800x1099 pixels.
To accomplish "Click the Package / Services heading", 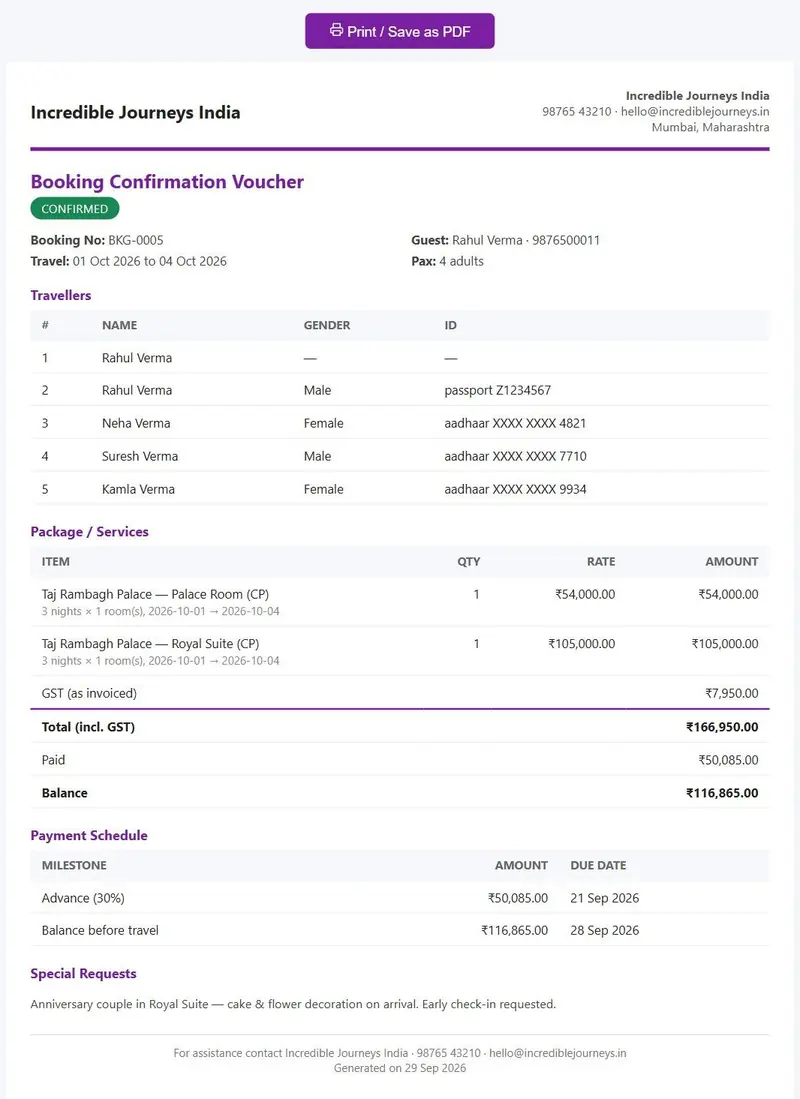I will coord(89,531).
